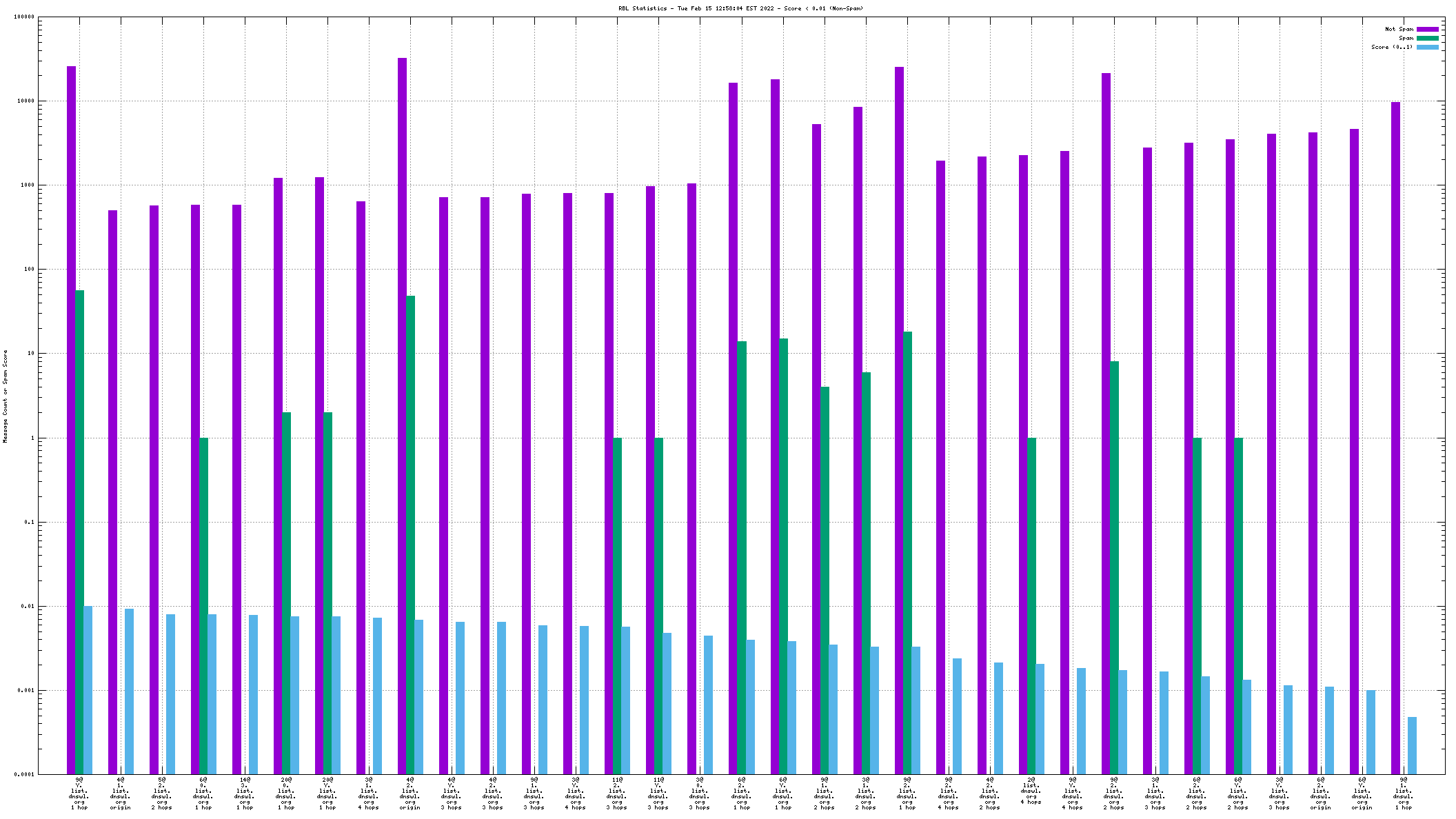Click the 100000 y-axis tick label
The height and width of the screenshot is (819, 1456).
(24, 17)
